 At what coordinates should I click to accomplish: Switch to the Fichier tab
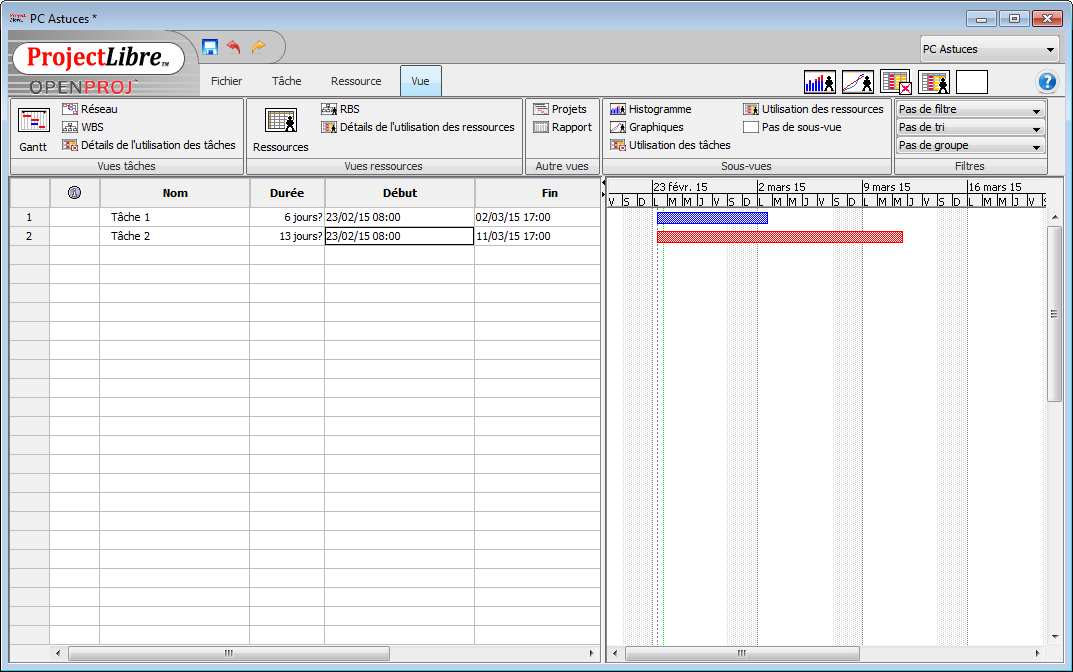coord(226,81)
